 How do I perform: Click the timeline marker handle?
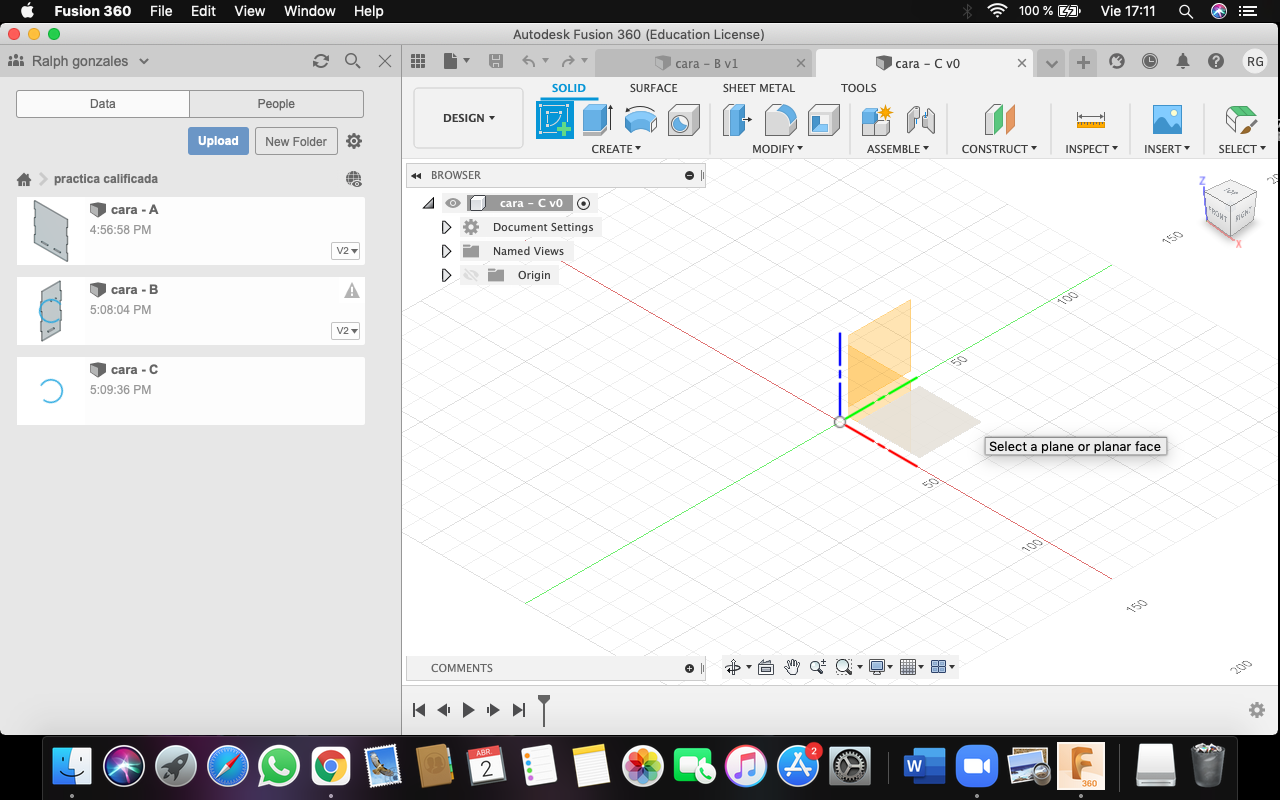(x=544, y=710)
